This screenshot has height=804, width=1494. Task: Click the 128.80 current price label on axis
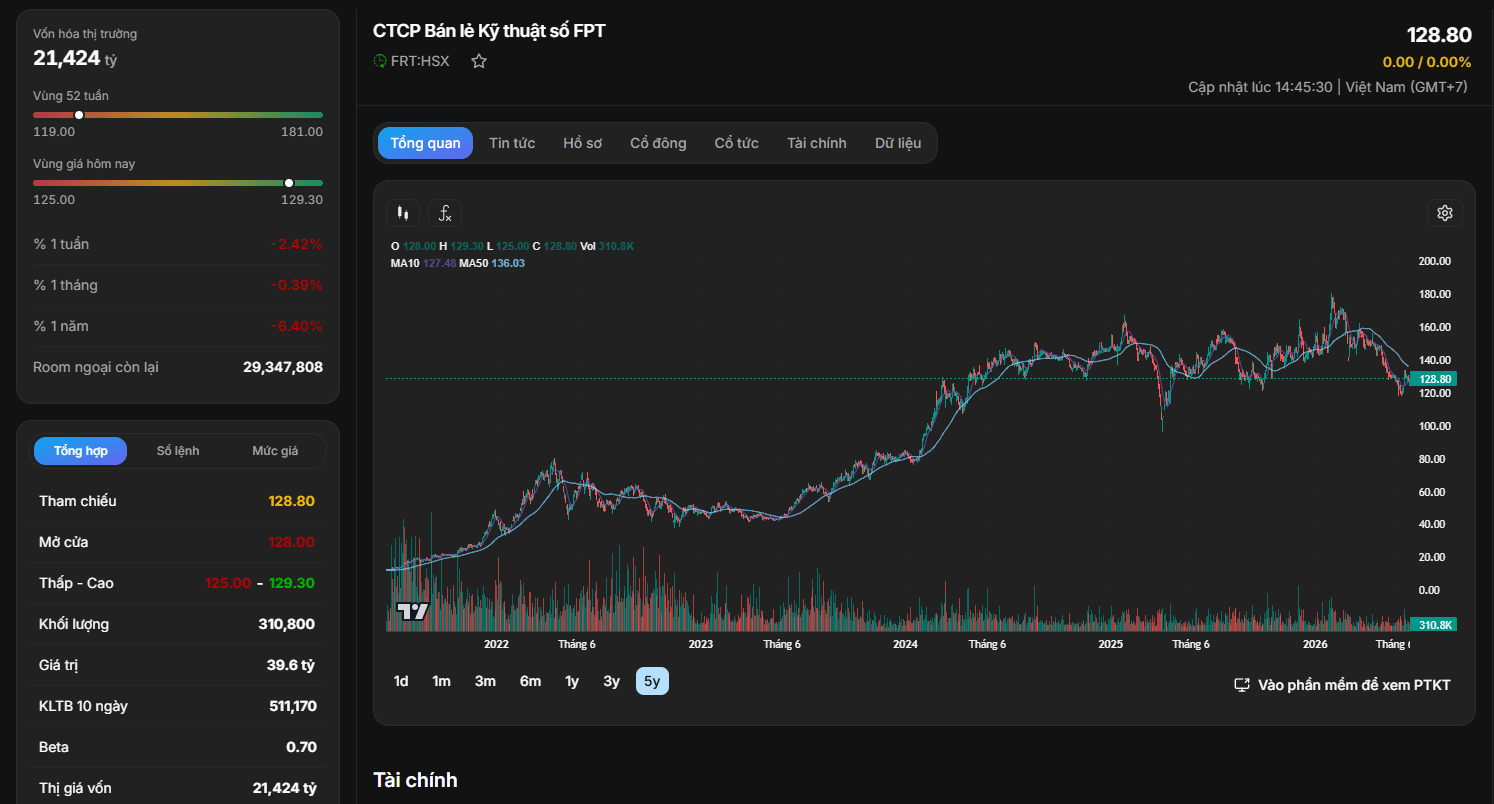point(1435,379)
